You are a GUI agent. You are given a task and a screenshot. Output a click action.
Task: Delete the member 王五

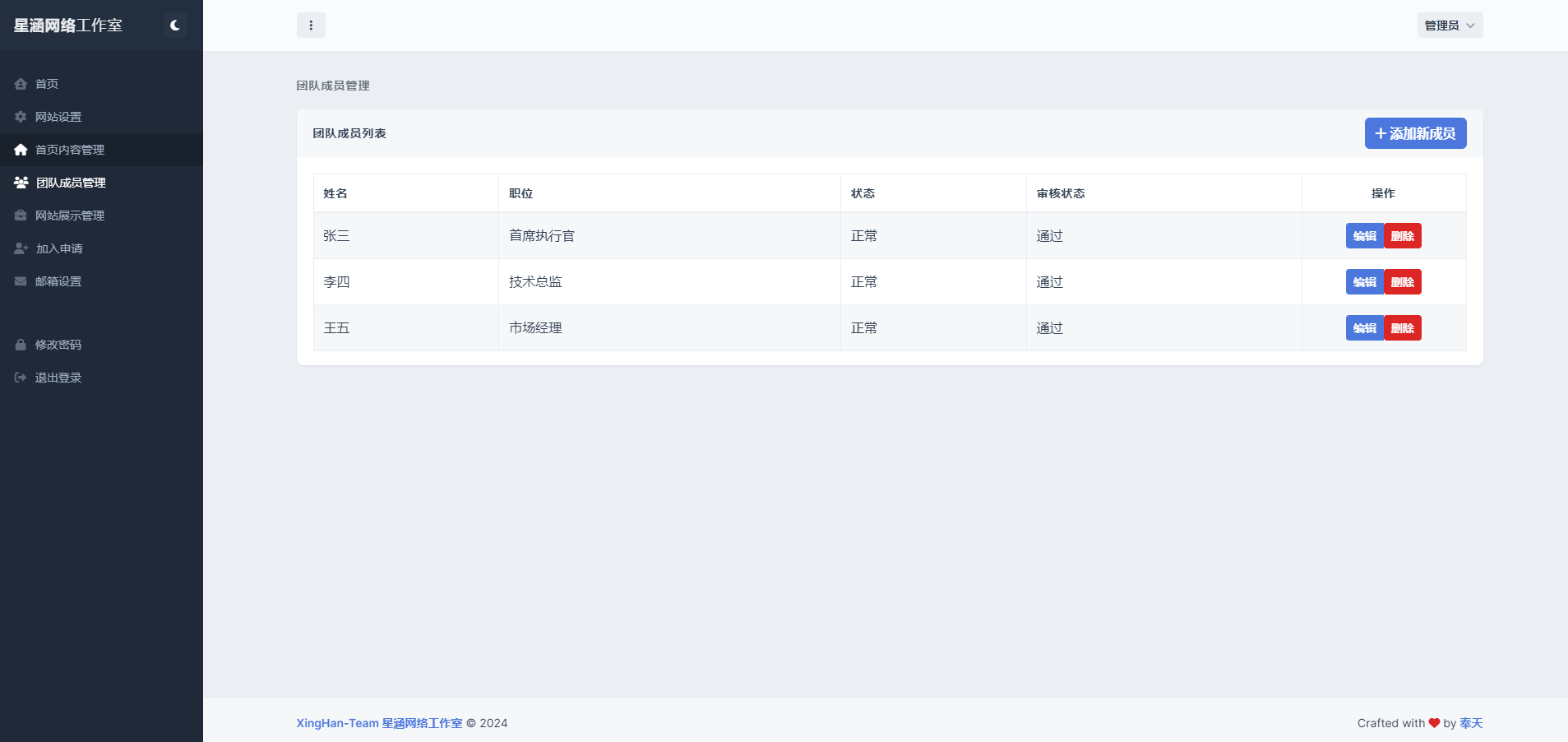click(1403, 328)
